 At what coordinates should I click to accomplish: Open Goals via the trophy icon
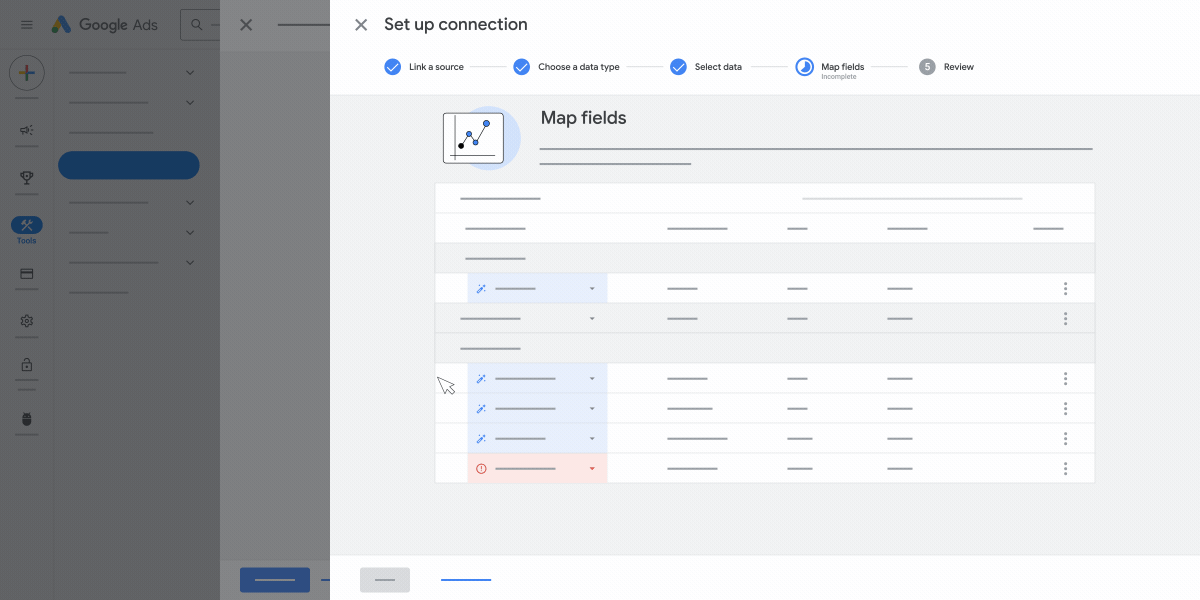click(x=27, y=178)
